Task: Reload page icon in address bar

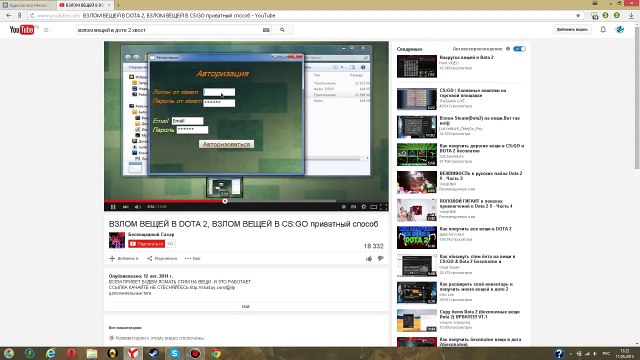Action: 32,16
